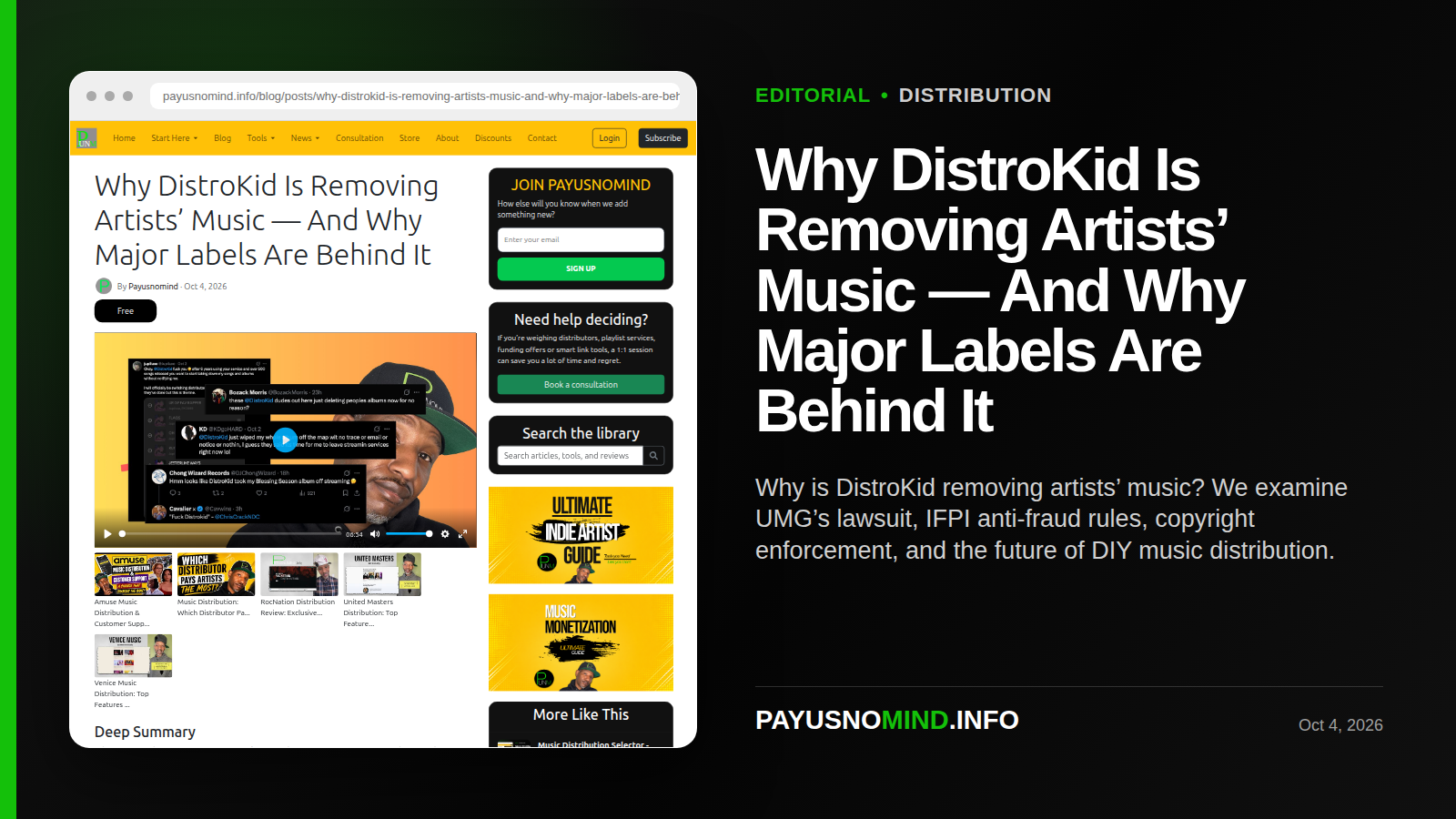Click the green SIGN UP button

point(581,268)
